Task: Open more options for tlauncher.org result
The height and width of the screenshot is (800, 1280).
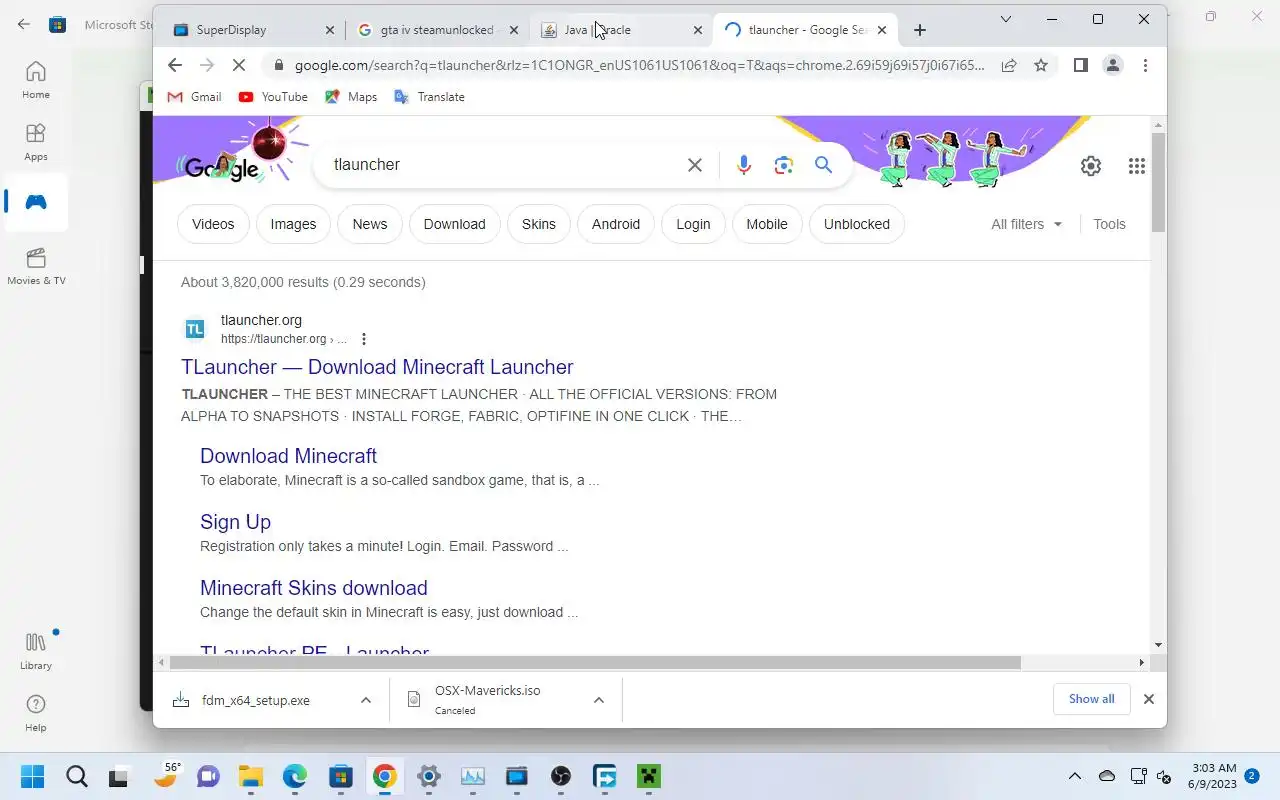Action: 364,339
